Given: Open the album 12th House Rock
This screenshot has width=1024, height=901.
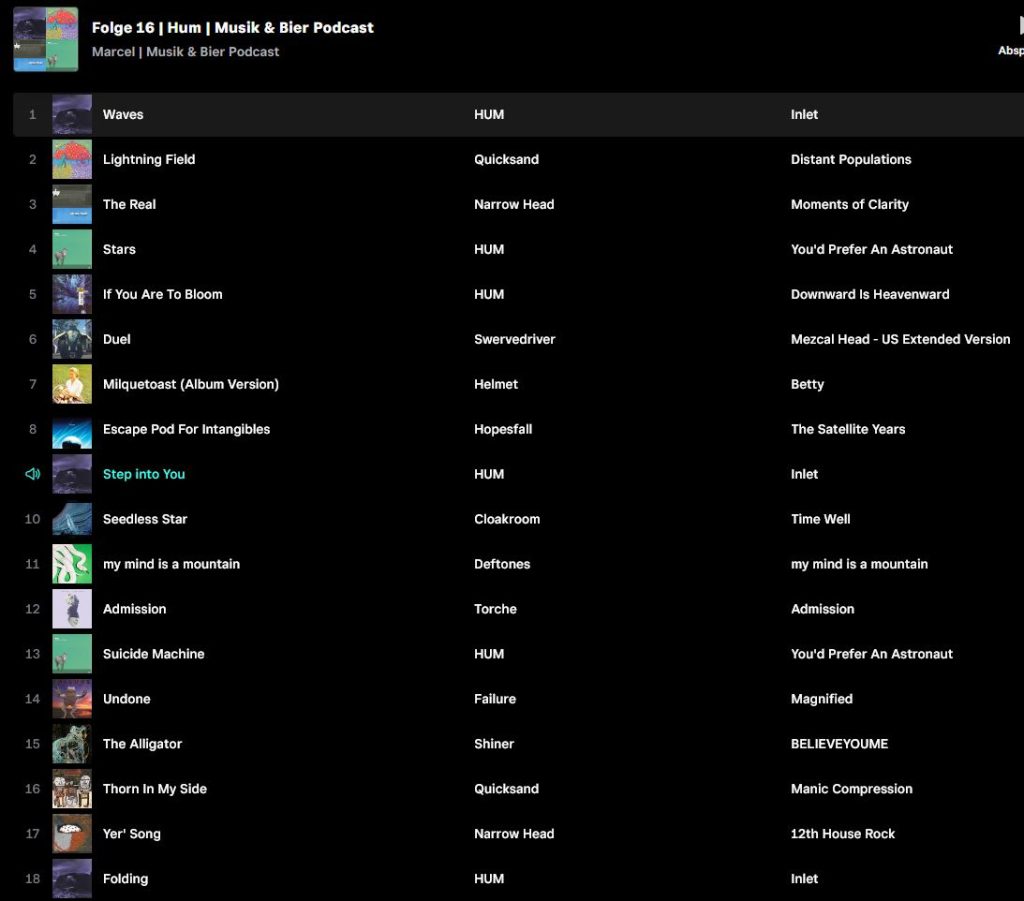Looking at the screenshot, I should [842, 834].
